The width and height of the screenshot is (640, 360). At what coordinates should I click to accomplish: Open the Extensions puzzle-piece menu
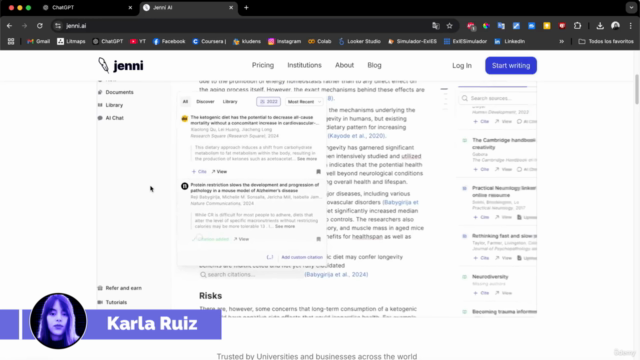(577, 26)
